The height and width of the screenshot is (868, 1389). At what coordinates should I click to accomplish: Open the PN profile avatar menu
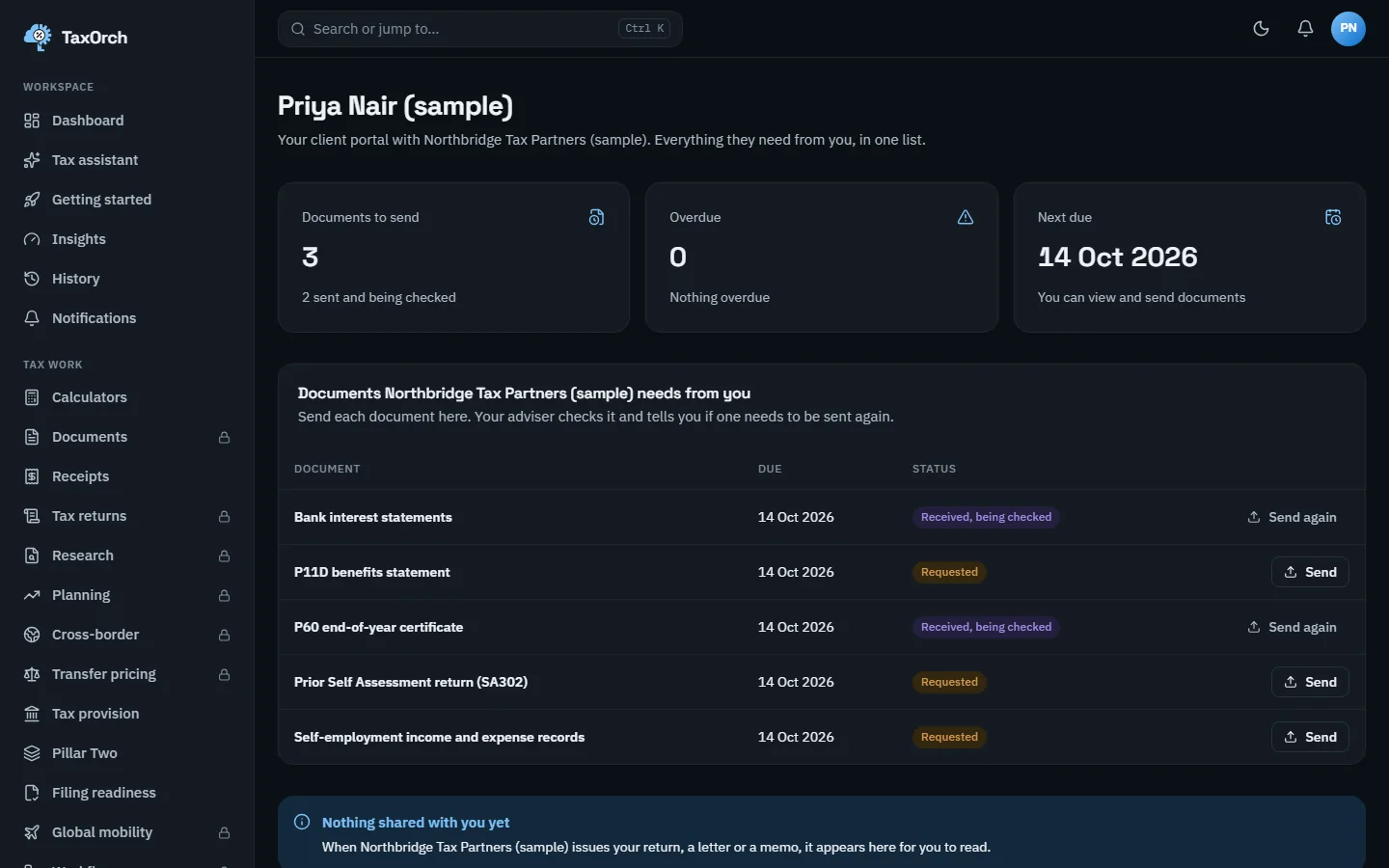pos(1348,29)
